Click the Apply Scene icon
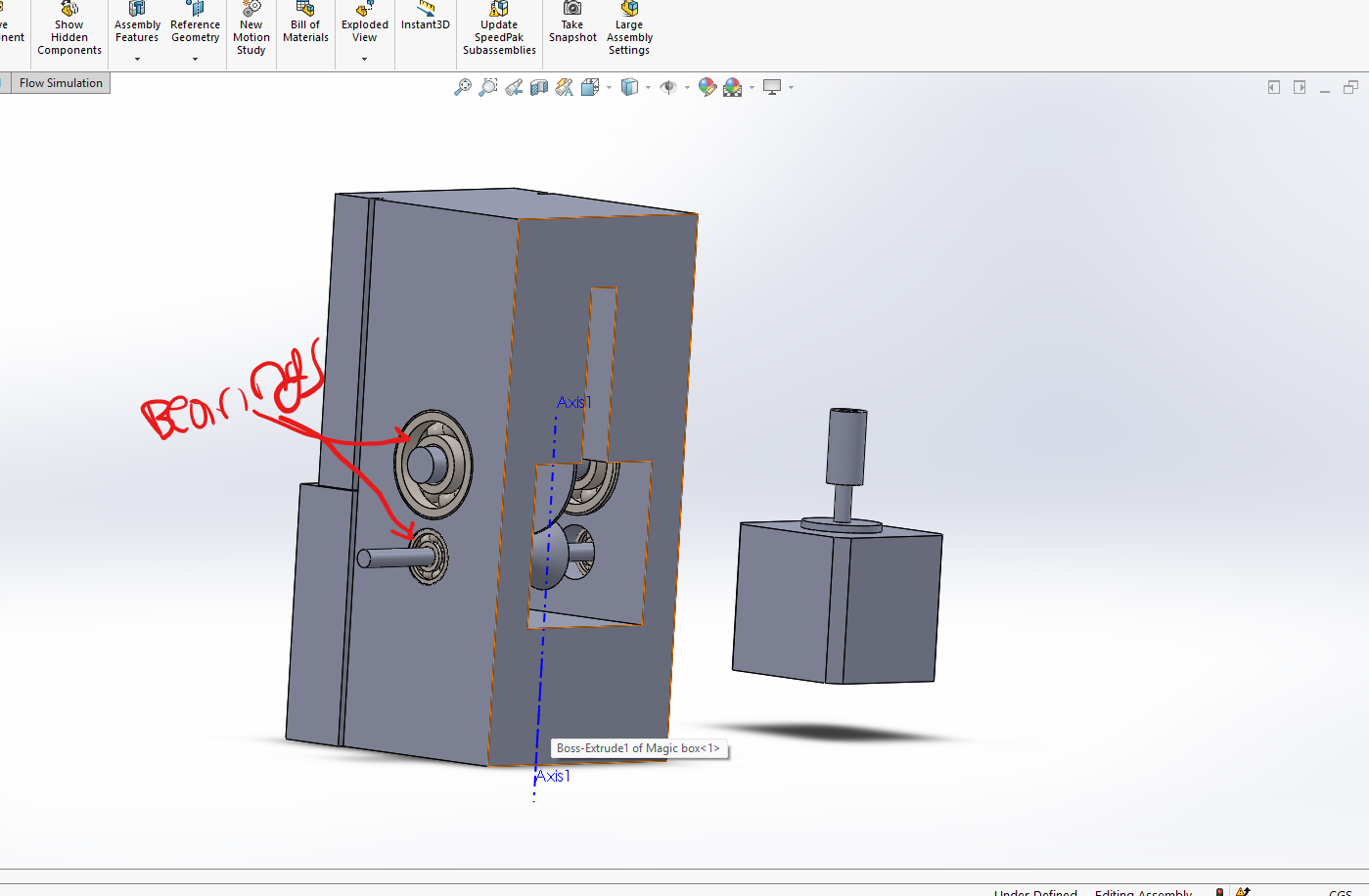 (x=733, y=87)
